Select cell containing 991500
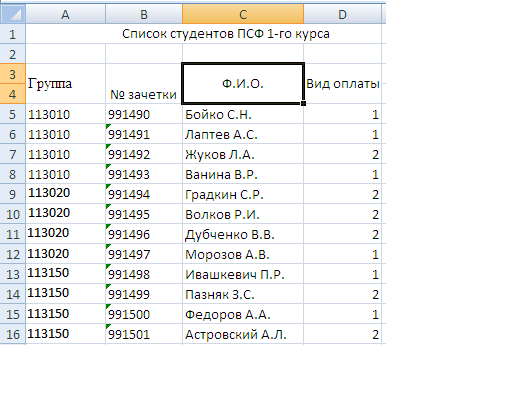 pos(144,314)
